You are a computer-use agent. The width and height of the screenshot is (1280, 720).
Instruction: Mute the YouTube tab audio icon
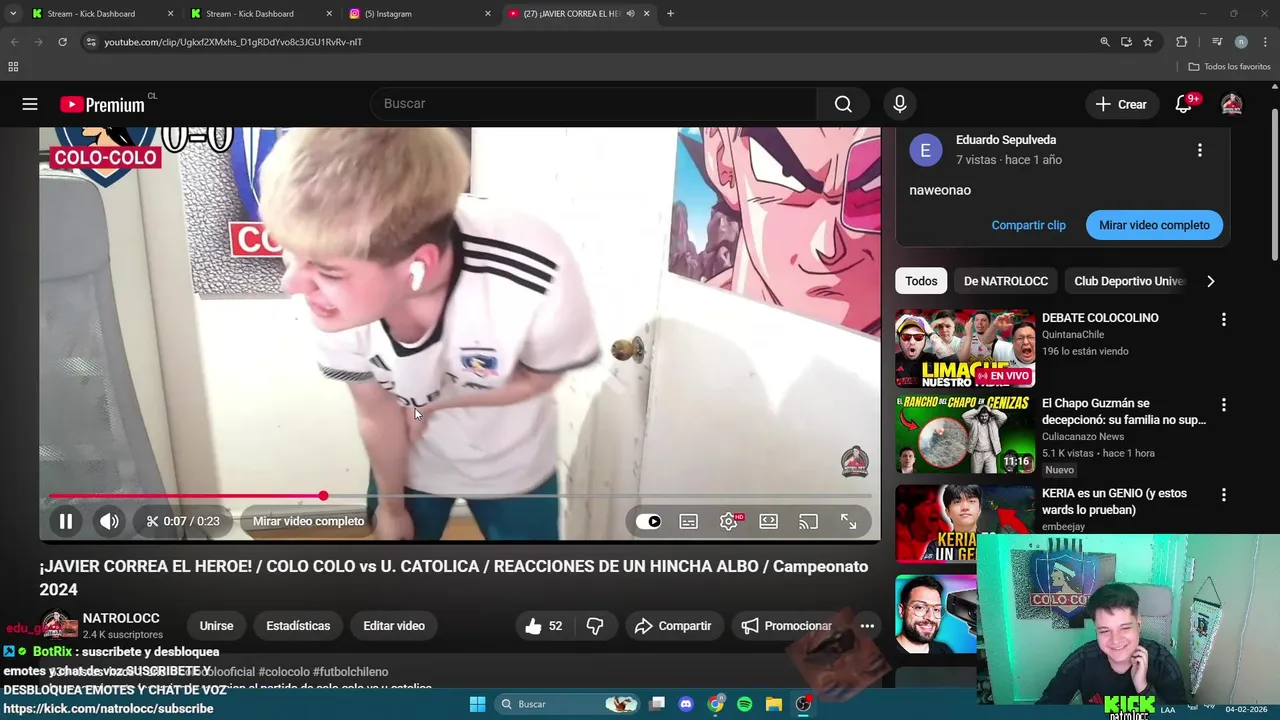(630, 14)
